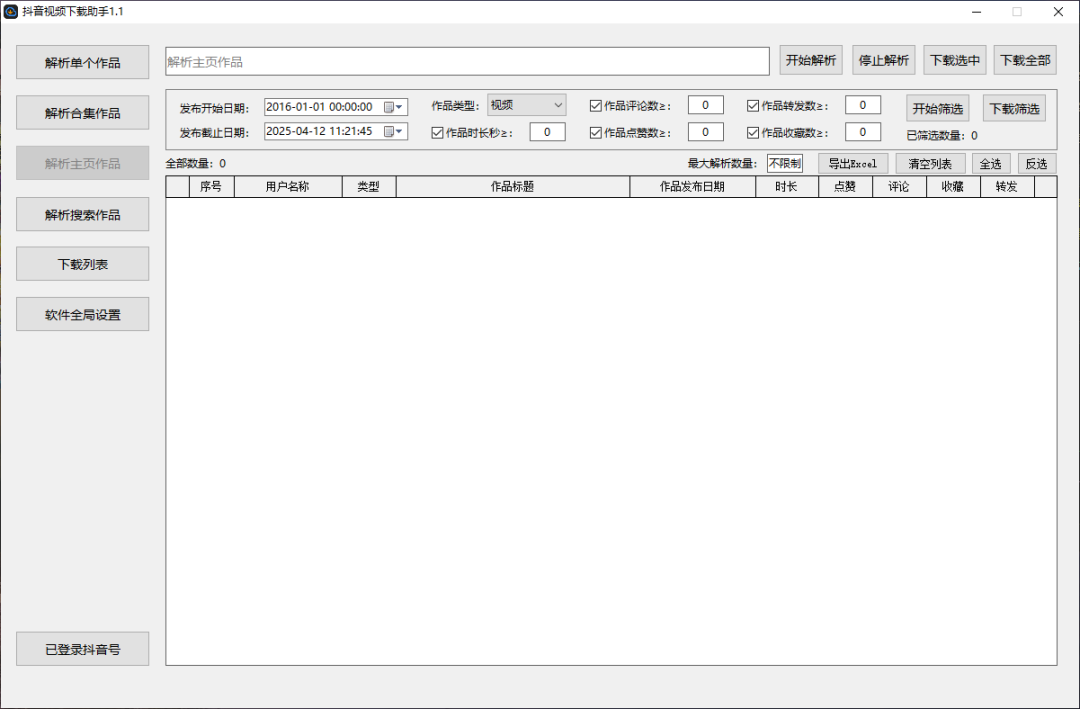Switch to 解析合集作品 mode
The height and width of the screenshot is (709, 1080).
(83, 113)
